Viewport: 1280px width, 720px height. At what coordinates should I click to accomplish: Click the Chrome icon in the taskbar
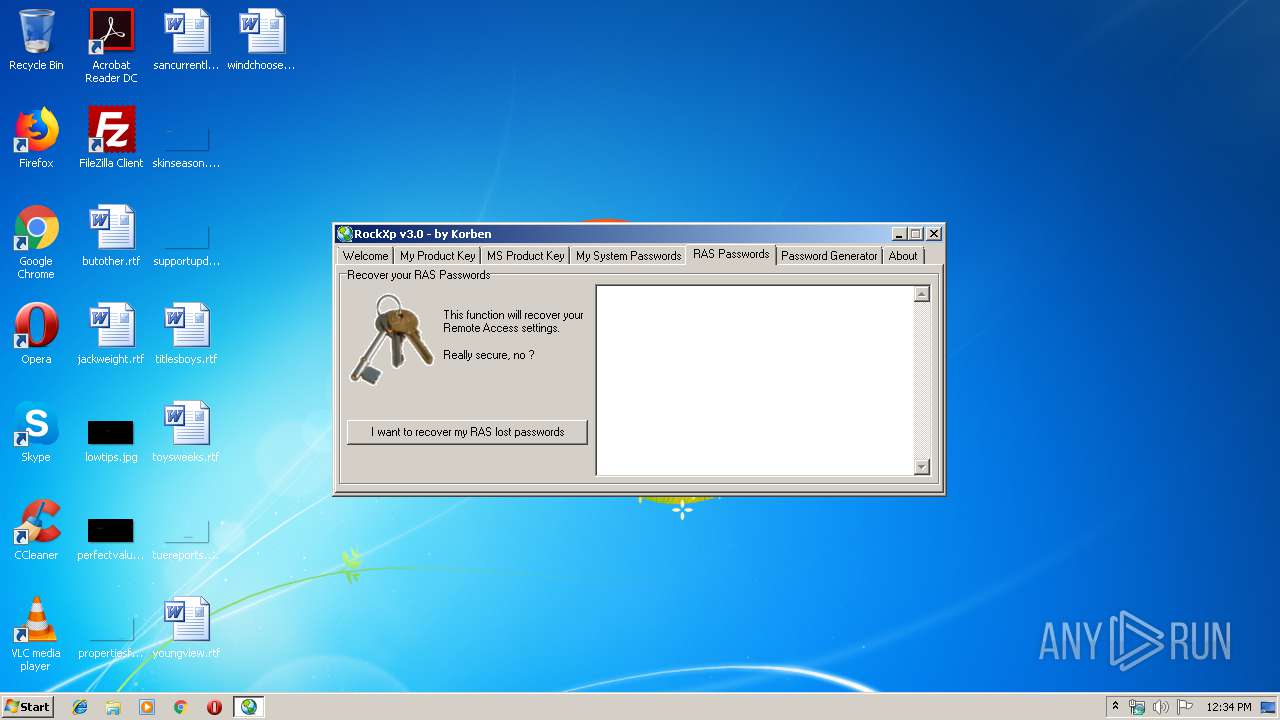[181, 707]
